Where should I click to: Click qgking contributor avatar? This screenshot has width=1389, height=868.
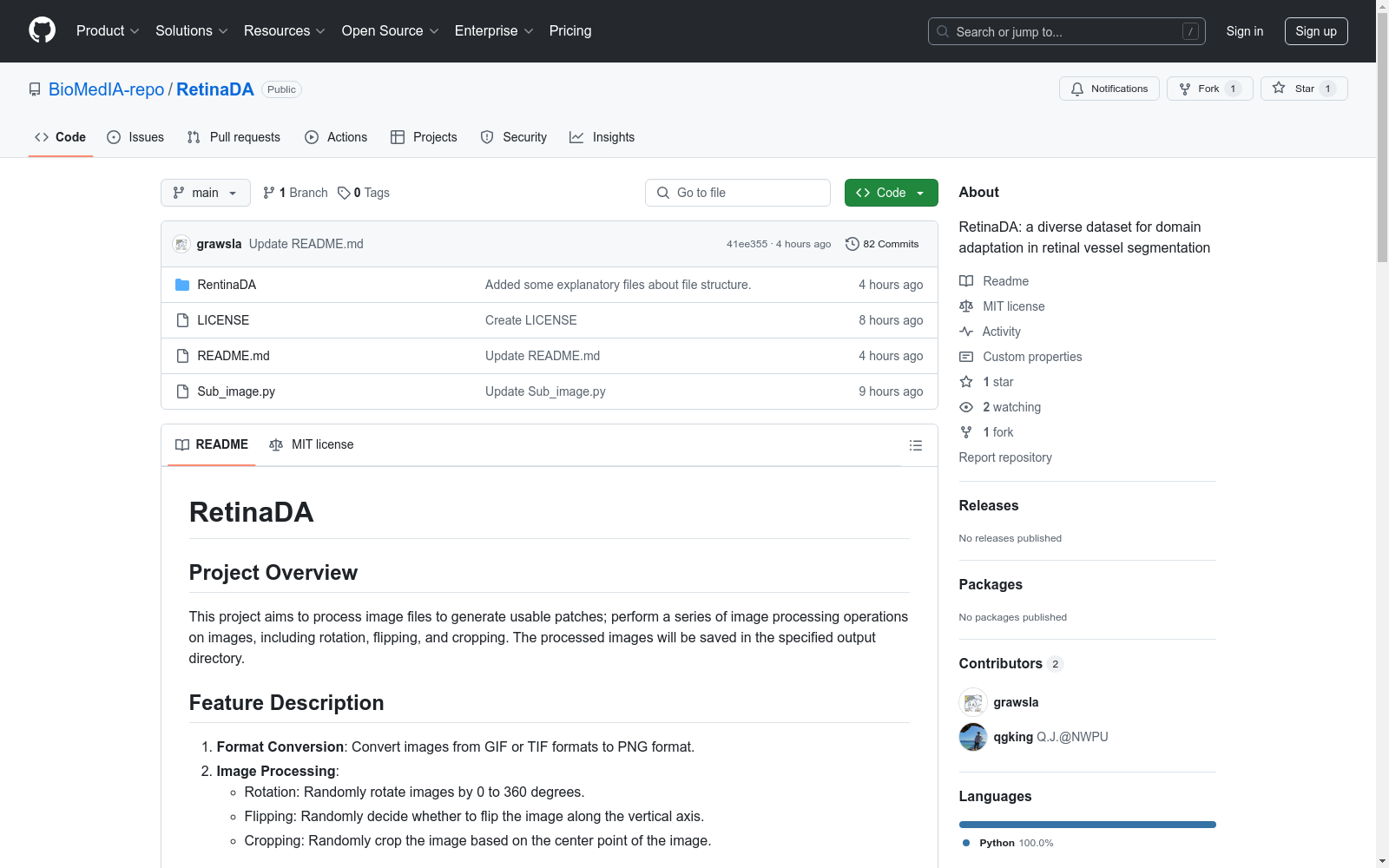click(973, 737)
